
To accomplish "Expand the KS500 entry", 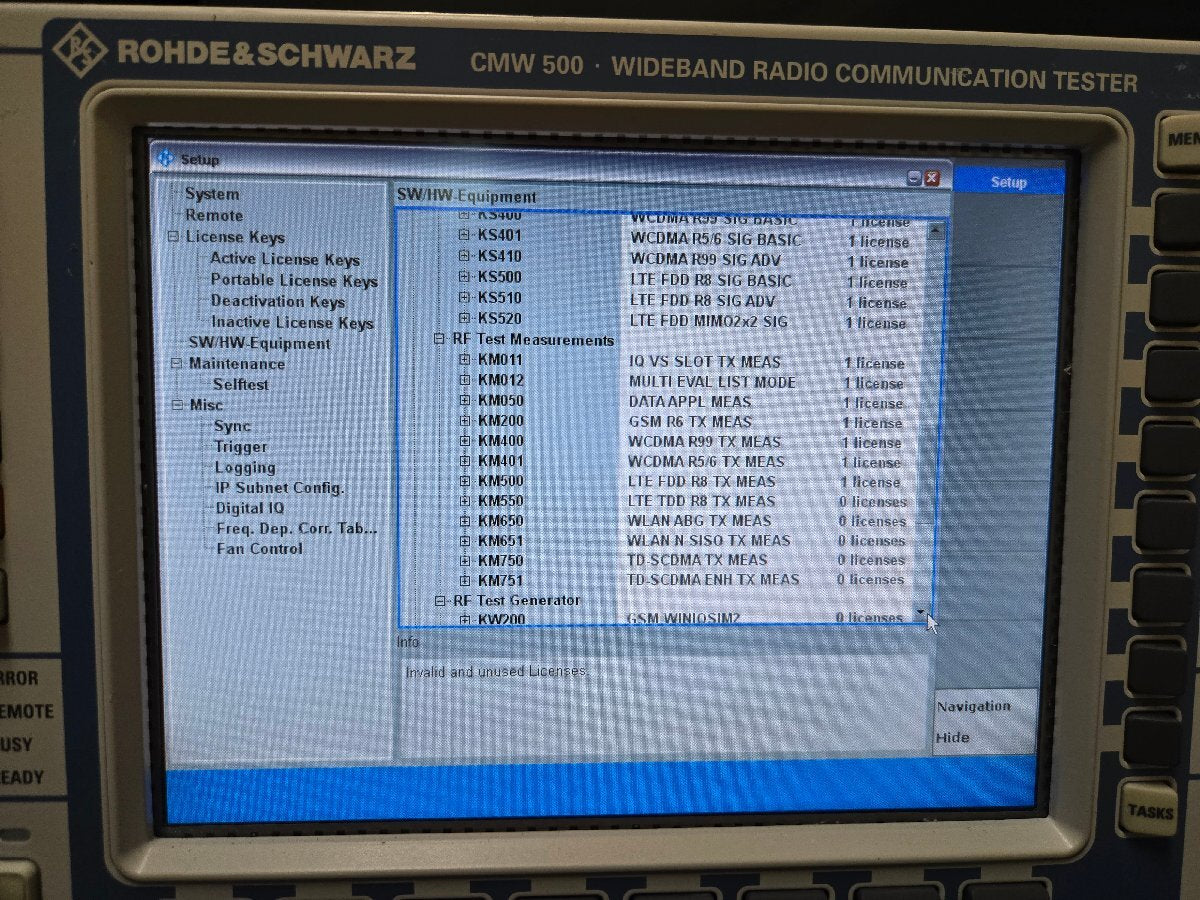I will [x=464, y=277].
